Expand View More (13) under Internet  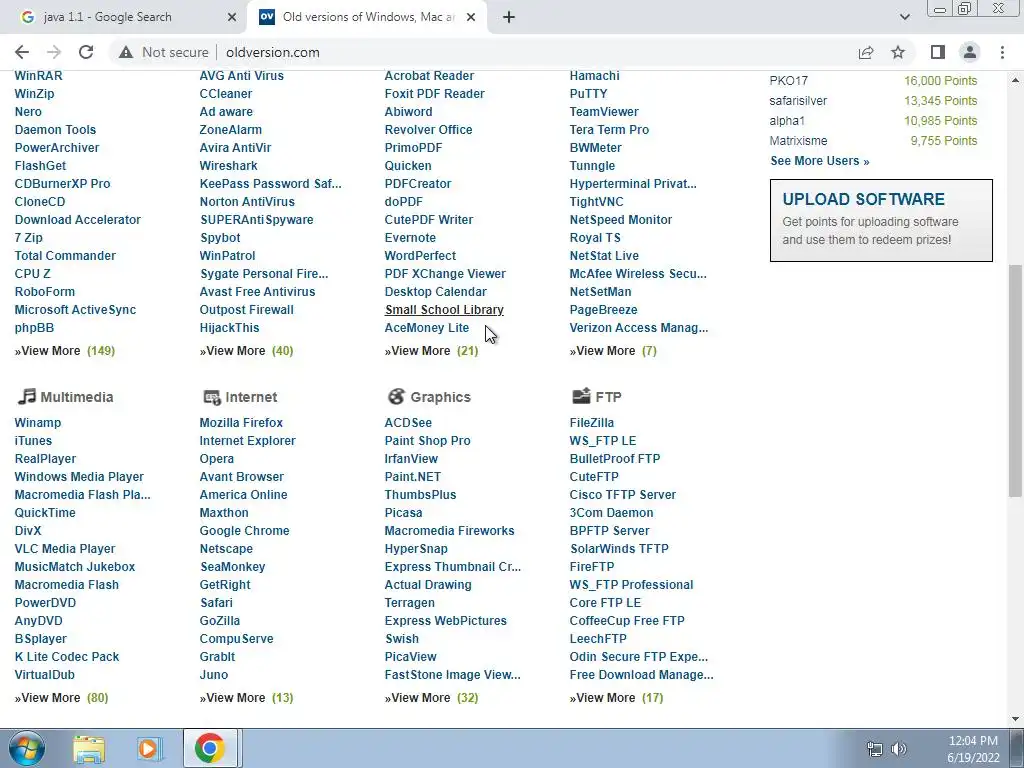246,697
